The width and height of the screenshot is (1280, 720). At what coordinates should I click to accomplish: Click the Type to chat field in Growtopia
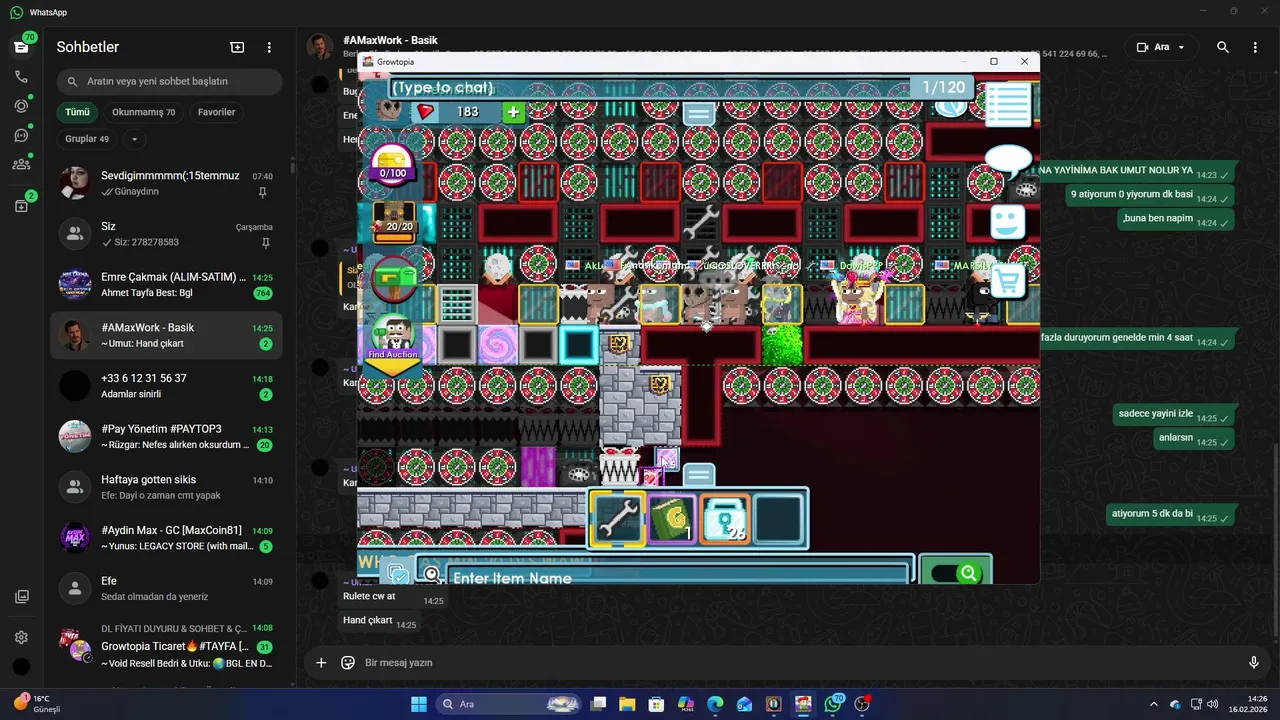coord(650,88)
